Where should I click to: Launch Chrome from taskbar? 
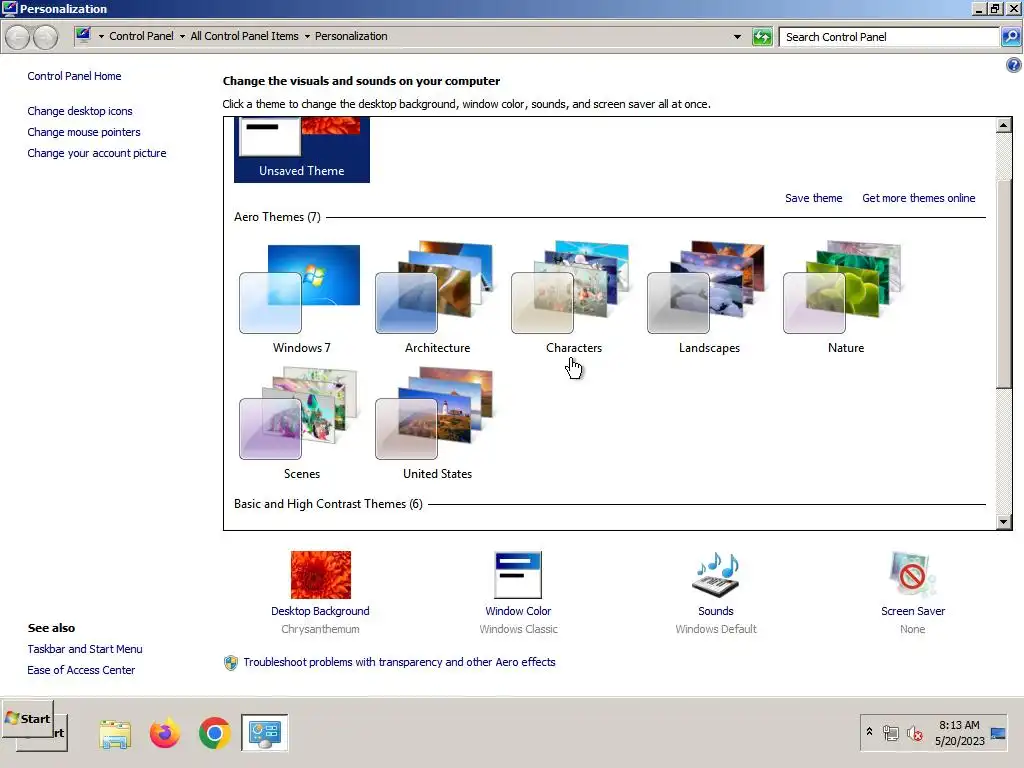(215, 733)
